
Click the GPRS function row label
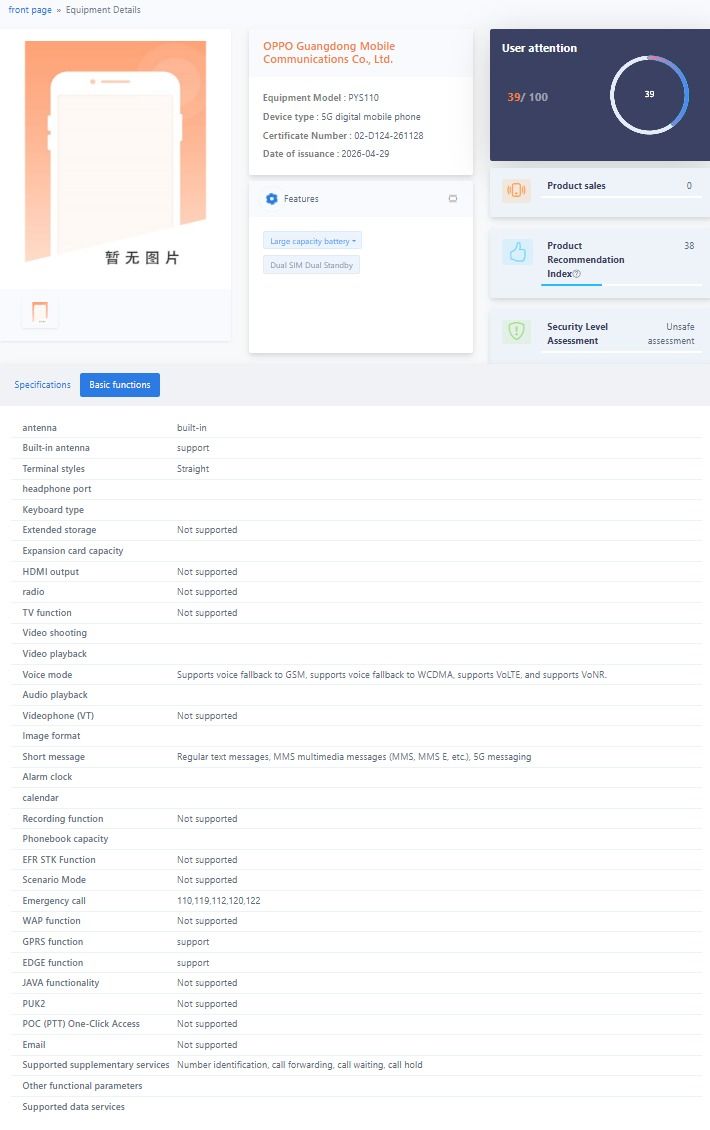[53, 943]
